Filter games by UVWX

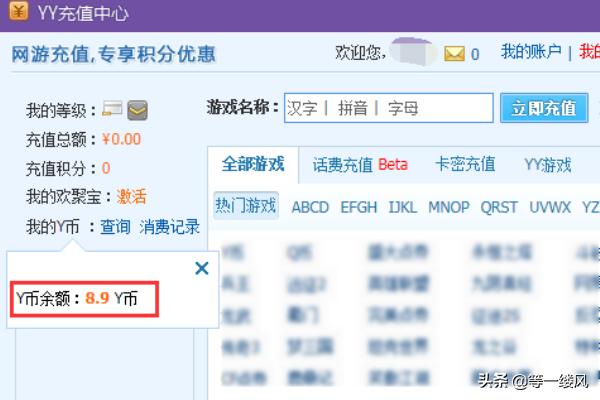[550, 207]
